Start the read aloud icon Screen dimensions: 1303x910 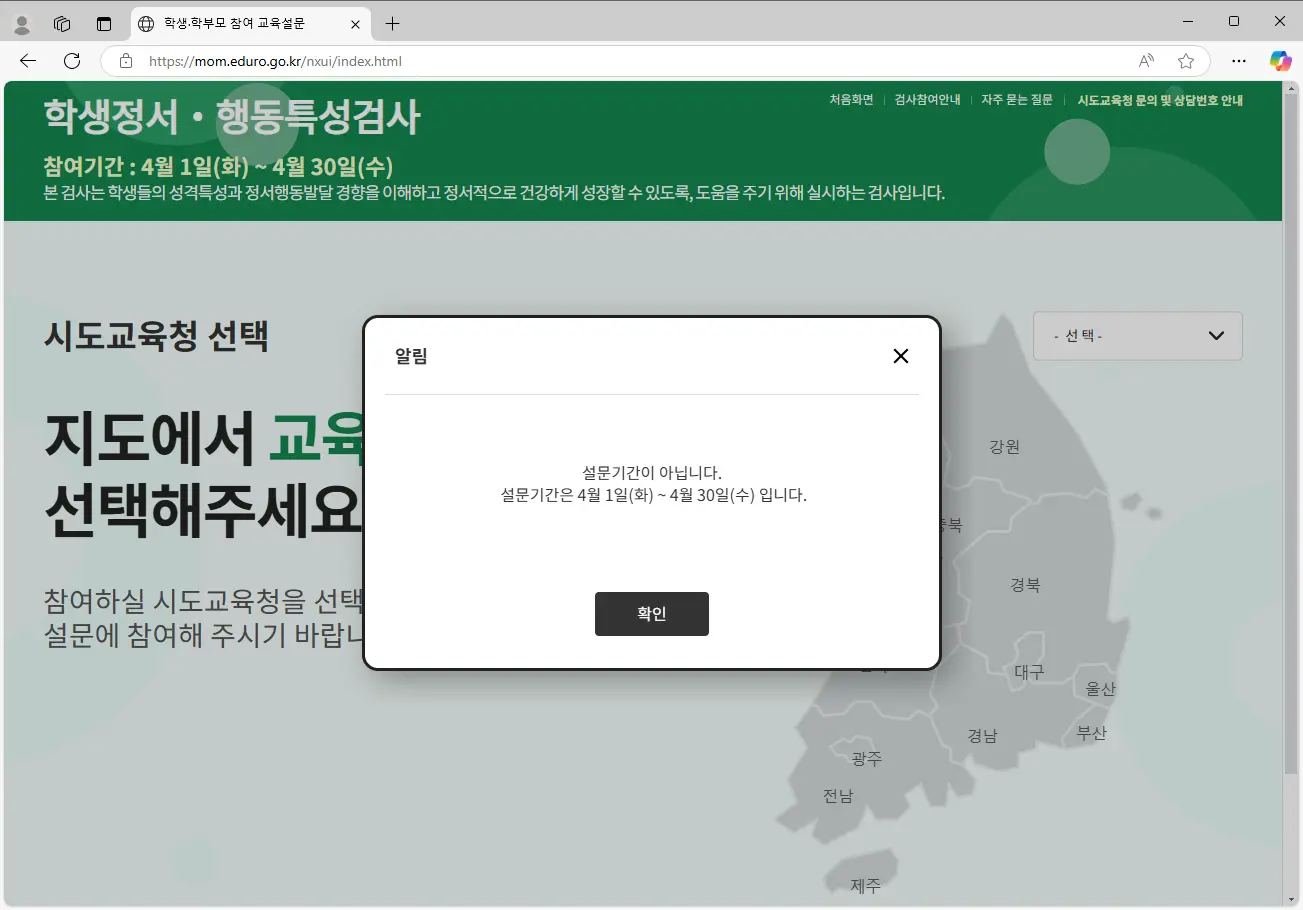pos(1146,61)
